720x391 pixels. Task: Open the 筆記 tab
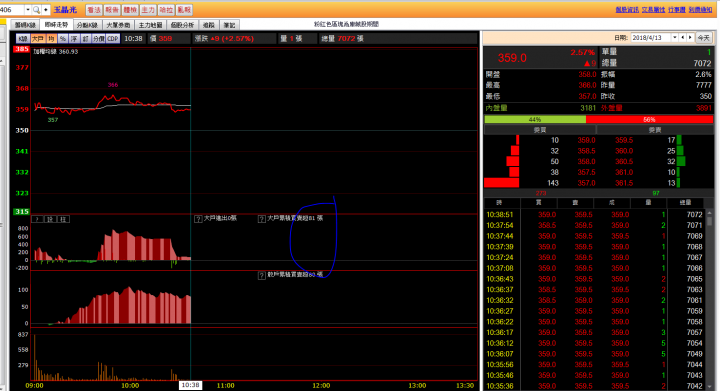(x=229, y=25)
